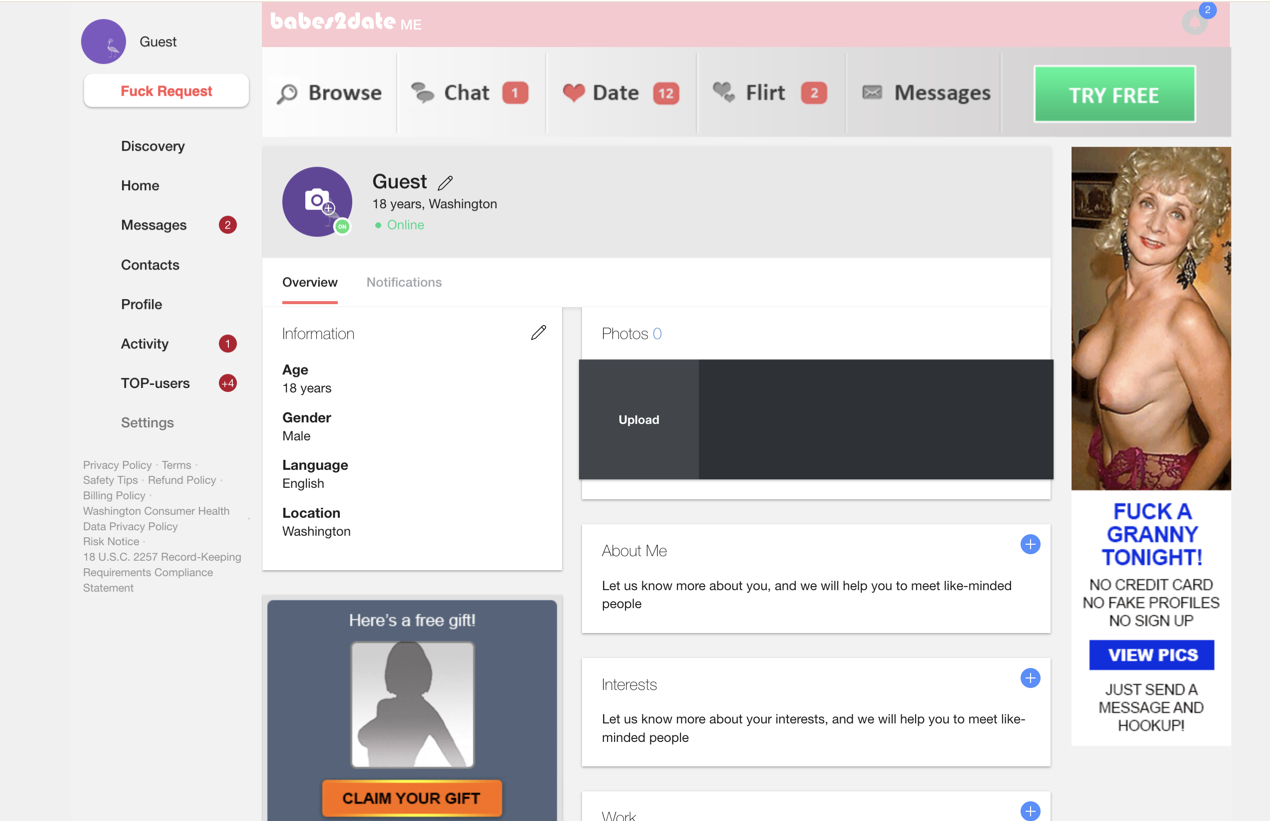The image size is (1271, 821).
Task: Click the Gender value Male
Action: pyautogui.click(x=296, y=436)
